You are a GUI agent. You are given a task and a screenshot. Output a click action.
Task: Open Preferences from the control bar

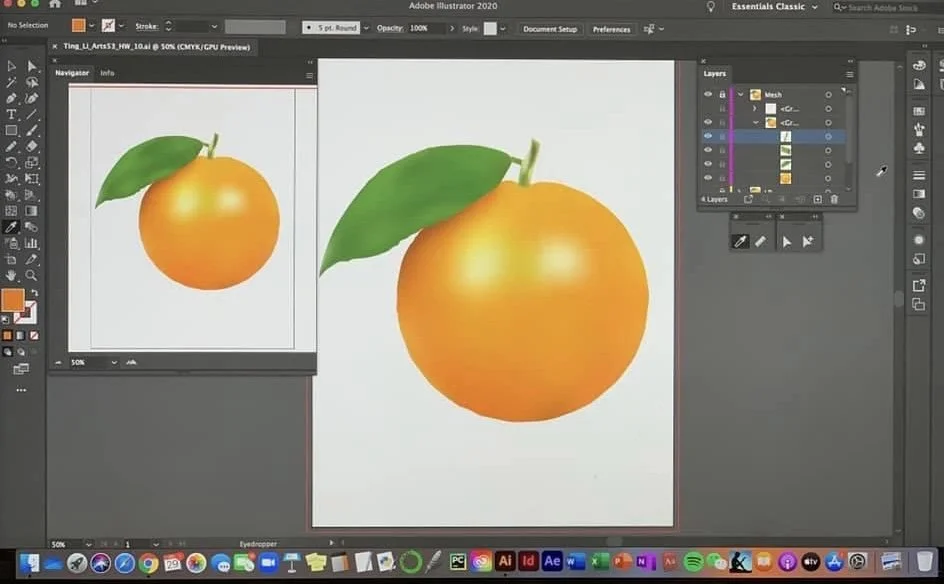611,29
